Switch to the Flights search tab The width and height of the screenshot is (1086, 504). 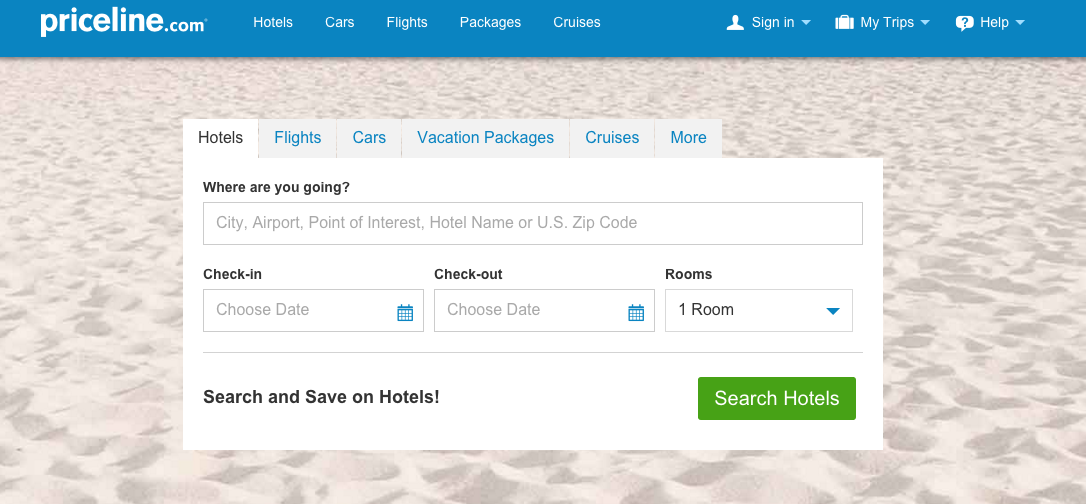297,138
